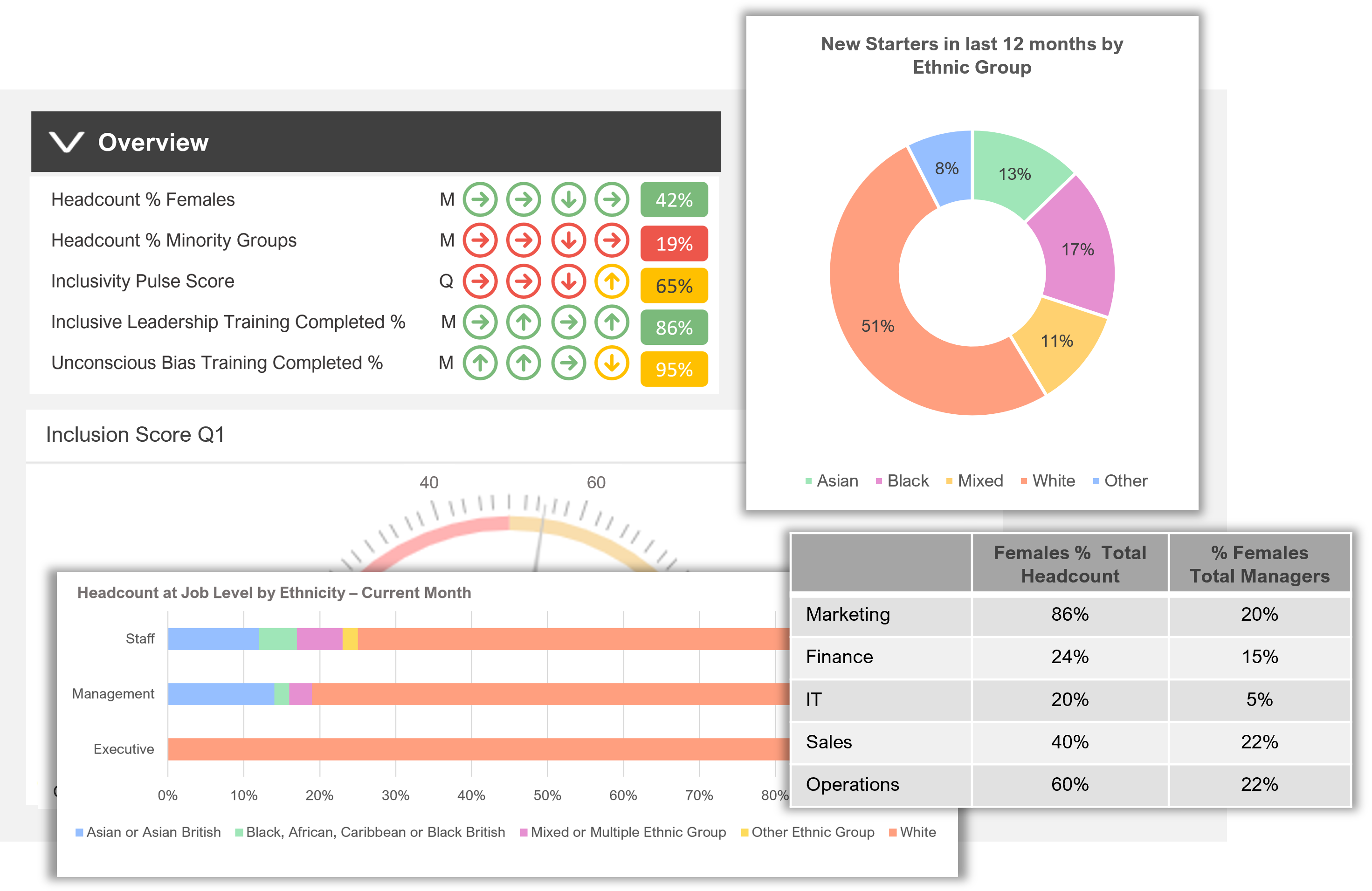Click fourth green up arrow in Inclusive Leadership Training row
Screen dimensions: 1372x891
612,322
